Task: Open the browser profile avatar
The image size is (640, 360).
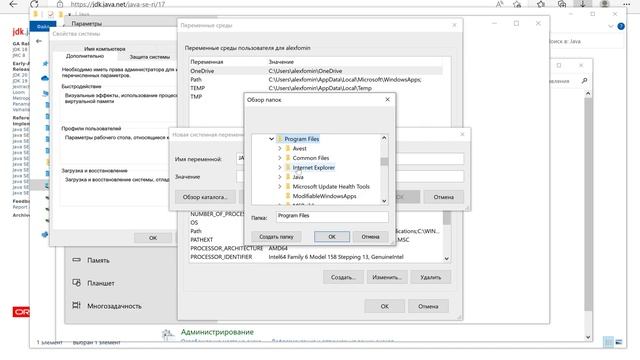Action: (x=604, y=4)
